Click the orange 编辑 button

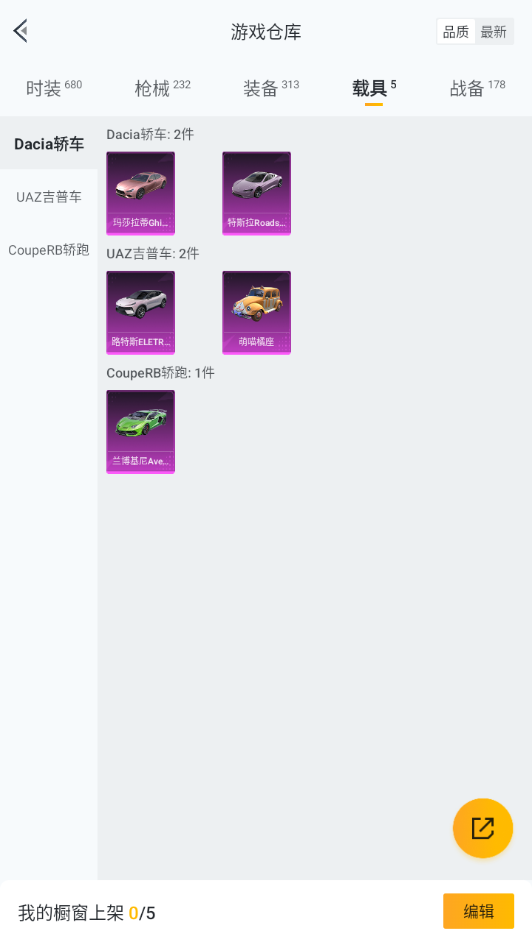(479, 911)
